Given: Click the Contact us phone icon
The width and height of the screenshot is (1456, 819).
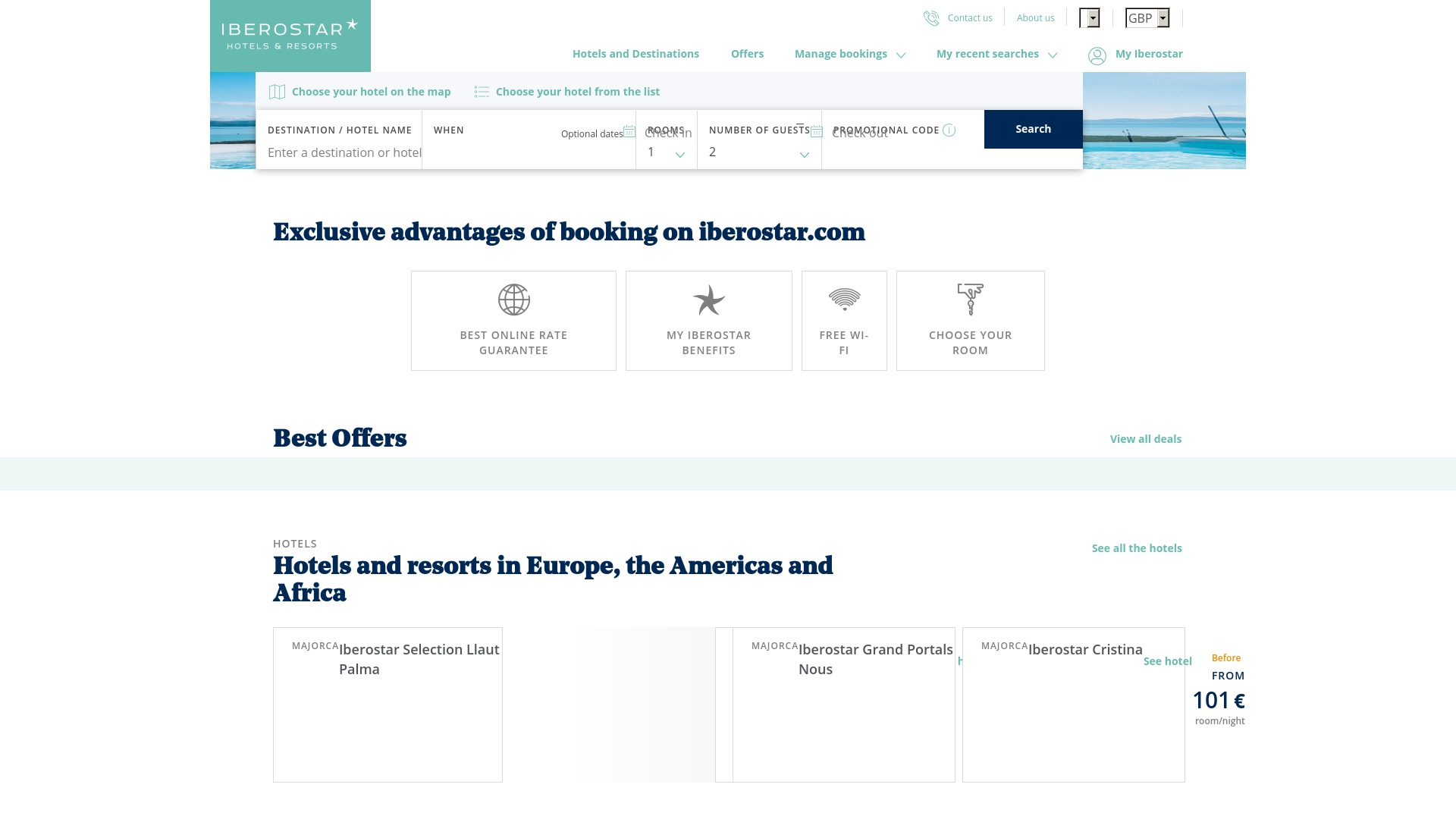Looking at the screenshot, I should pyautogui.click(x=931, y=18).
